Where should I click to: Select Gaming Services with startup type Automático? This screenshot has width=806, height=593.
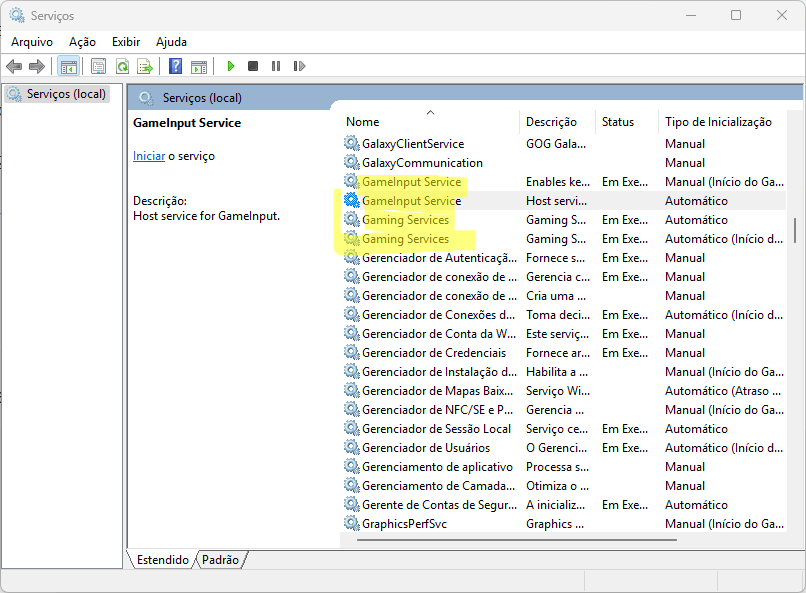click(564, 220)
